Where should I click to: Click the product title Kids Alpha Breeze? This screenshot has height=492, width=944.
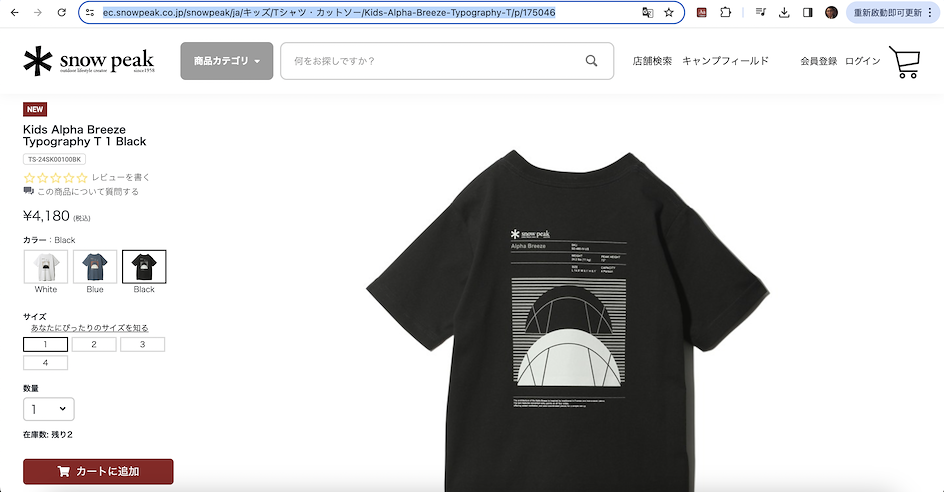(84, 135)
